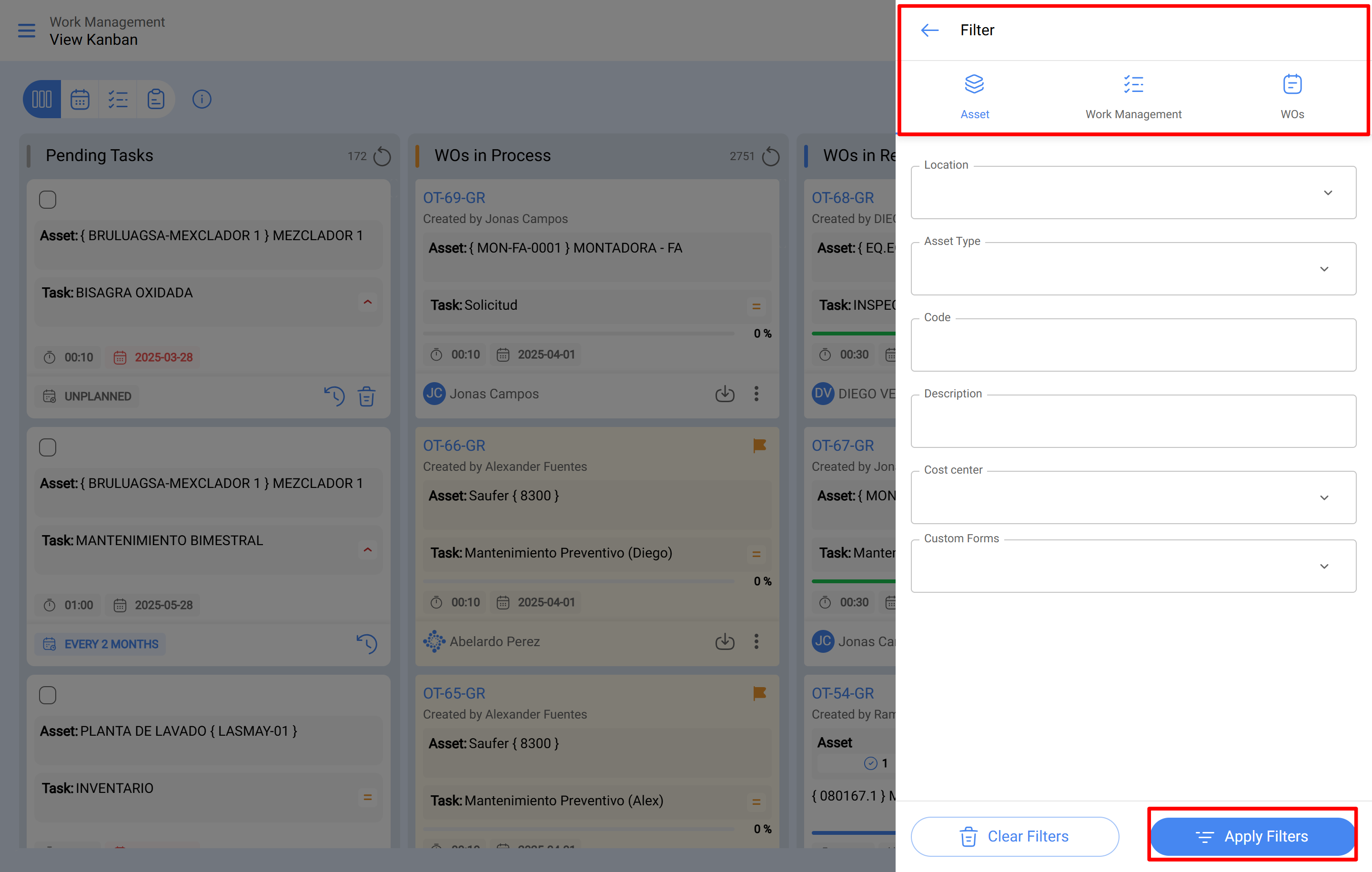
Task: Expand the Asset Type dropdown
Action: pyautogui.click(x=1323, y=268)
